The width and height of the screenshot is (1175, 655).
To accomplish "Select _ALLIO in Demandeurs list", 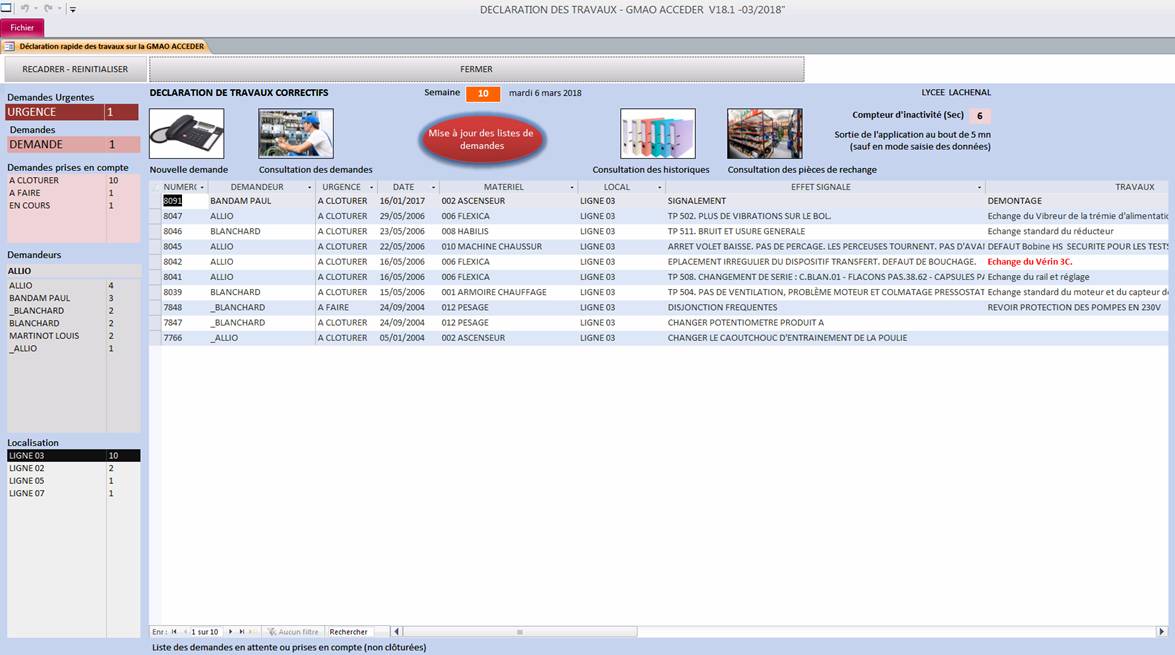I will 73,348.
